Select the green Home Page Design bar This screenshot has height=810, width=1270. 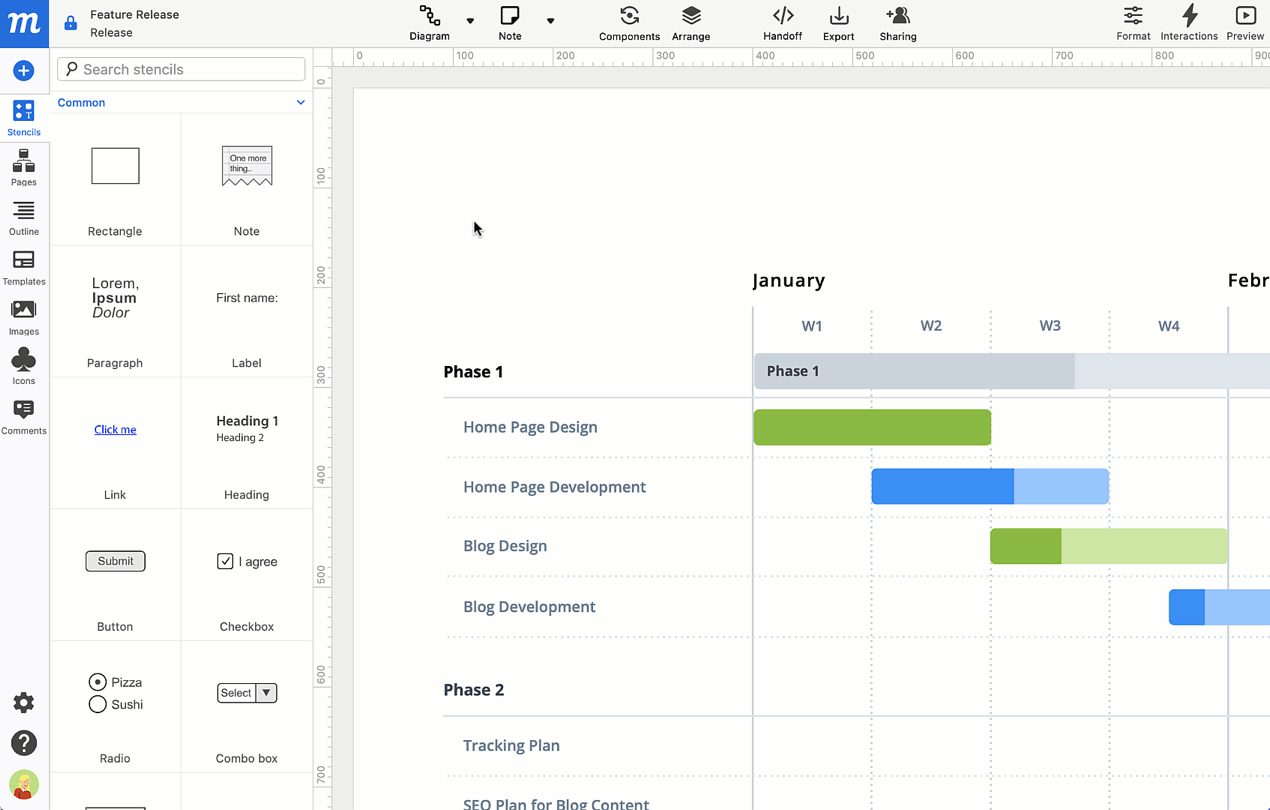(872, 427)
